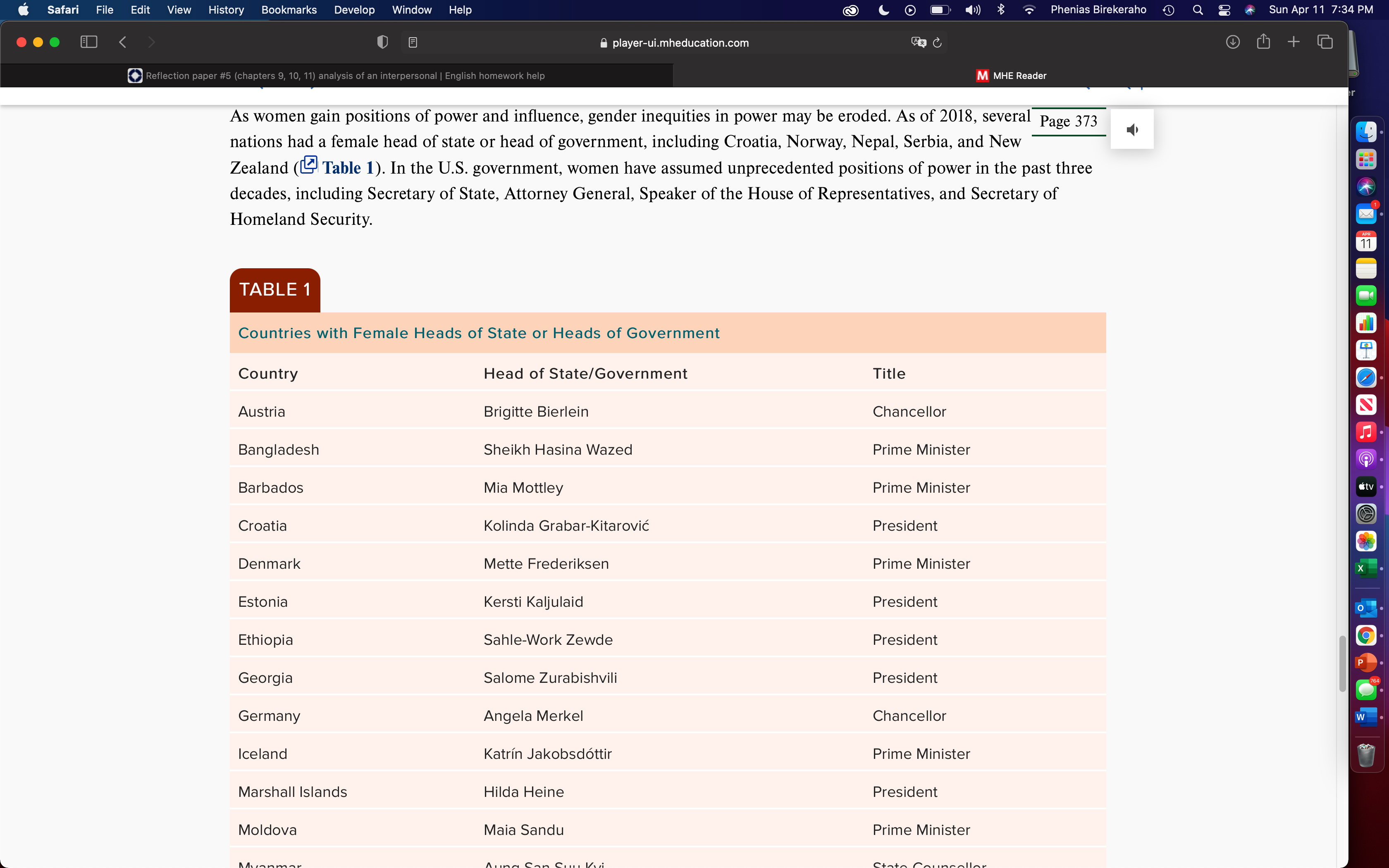Open Keynote from the Dock

pyautogui.click(x=1366, y=350)
